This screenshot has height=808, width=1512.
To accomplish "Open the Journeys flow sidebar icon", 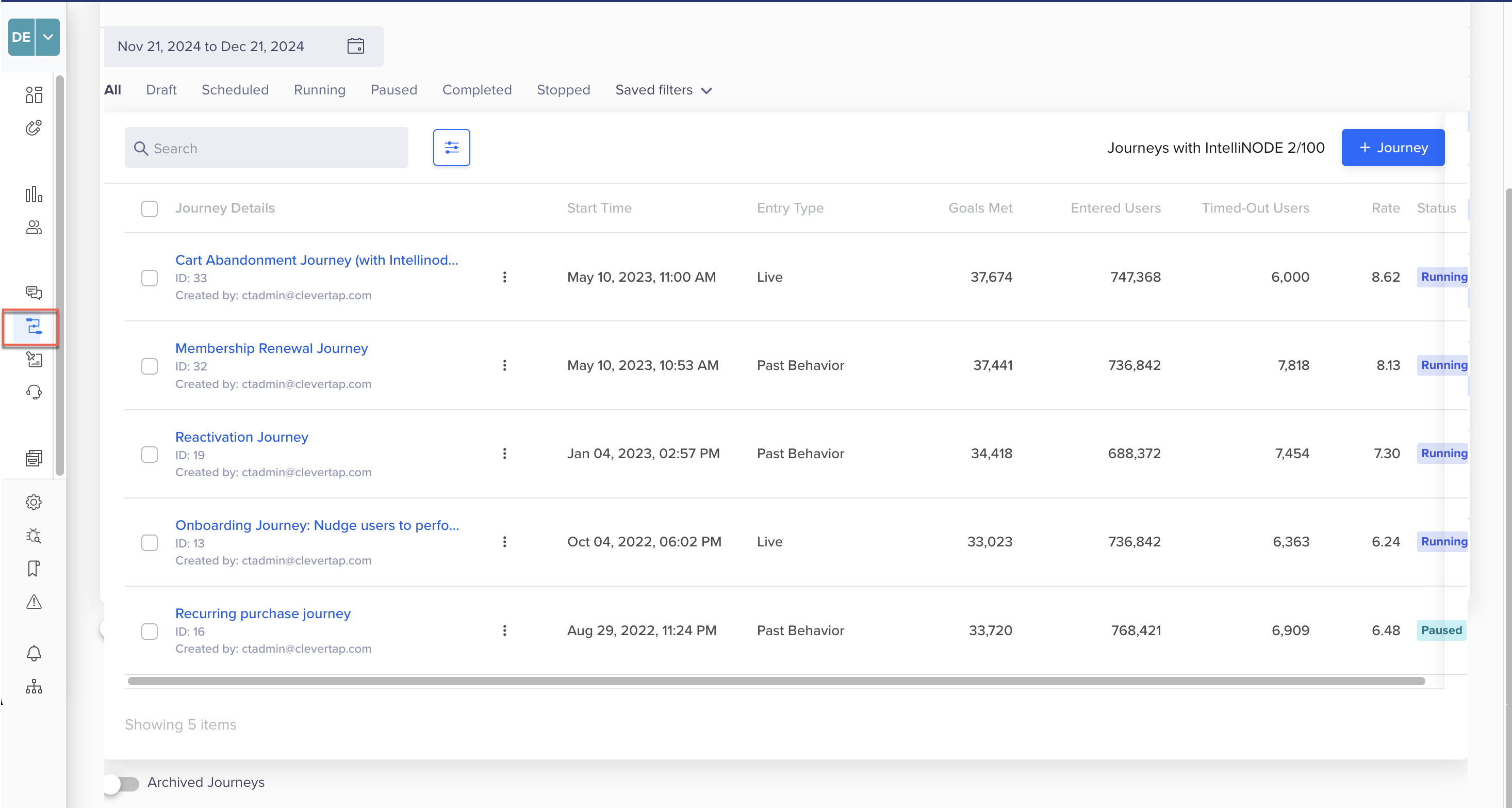I will (x=34, y=326).
